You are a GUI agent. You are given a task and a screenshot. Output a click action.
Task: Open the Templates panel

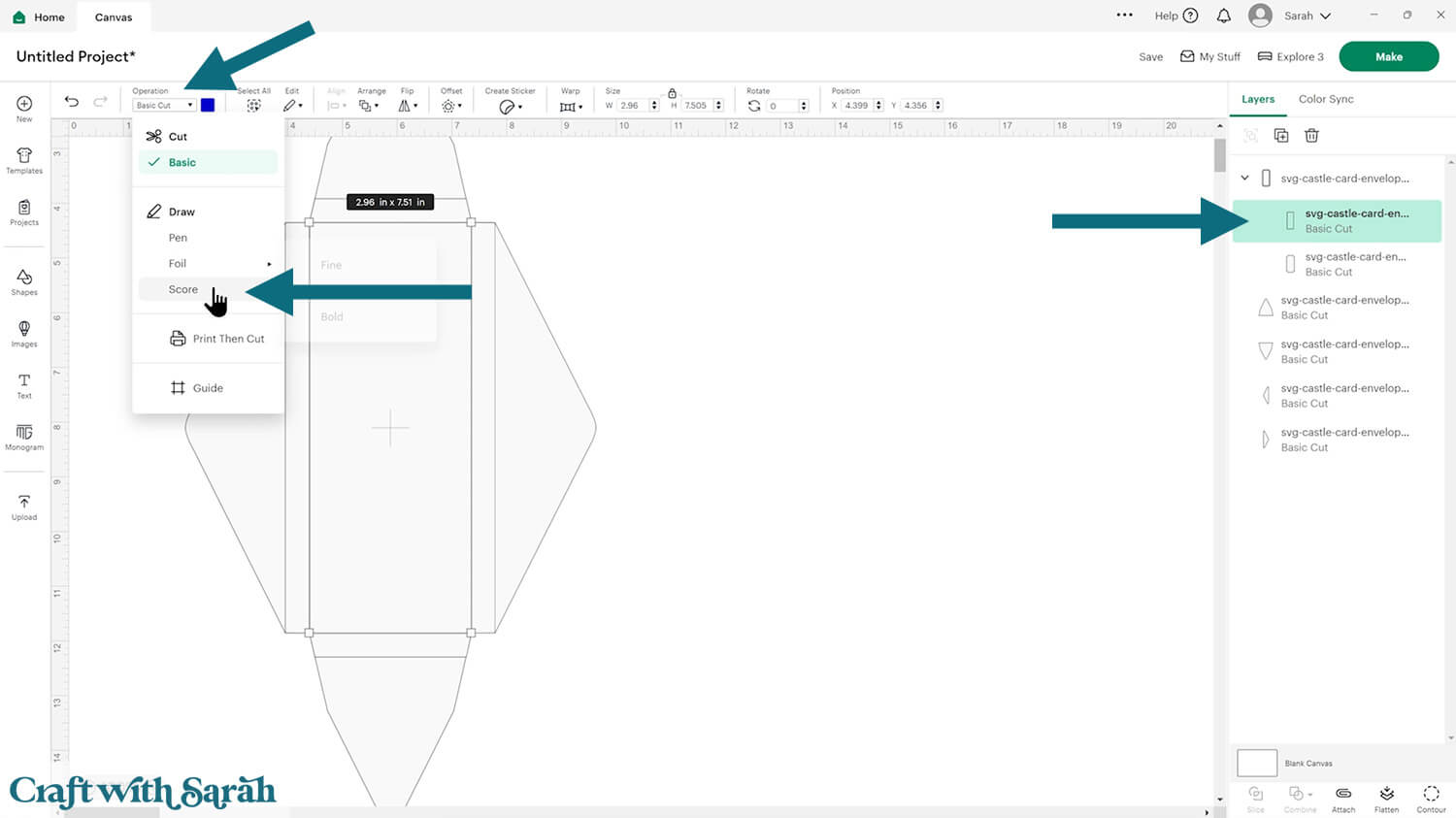click(24, 160)
